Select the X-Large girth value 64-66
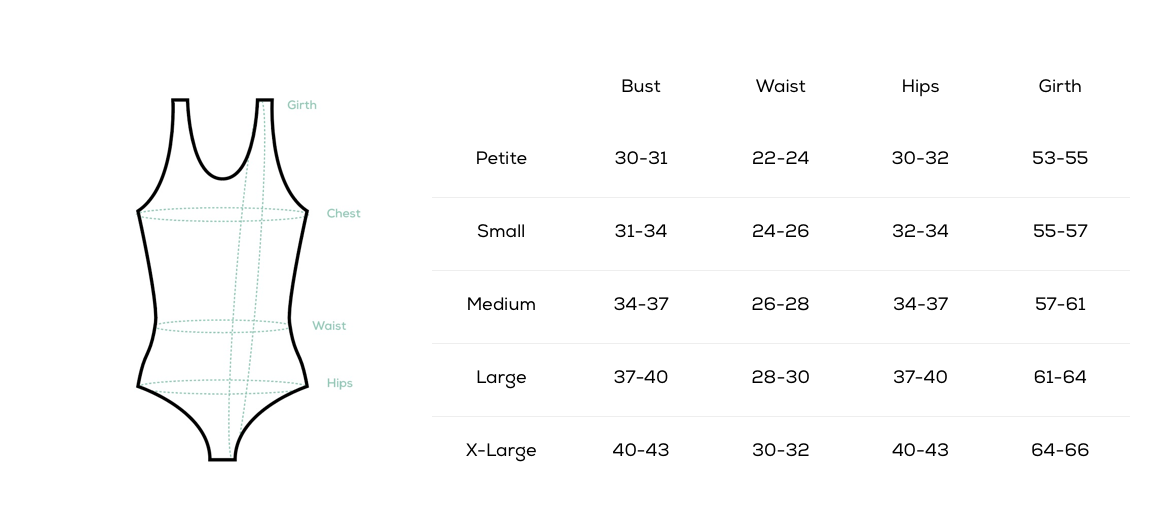The image size is (1172, 511). point(1060,450)
